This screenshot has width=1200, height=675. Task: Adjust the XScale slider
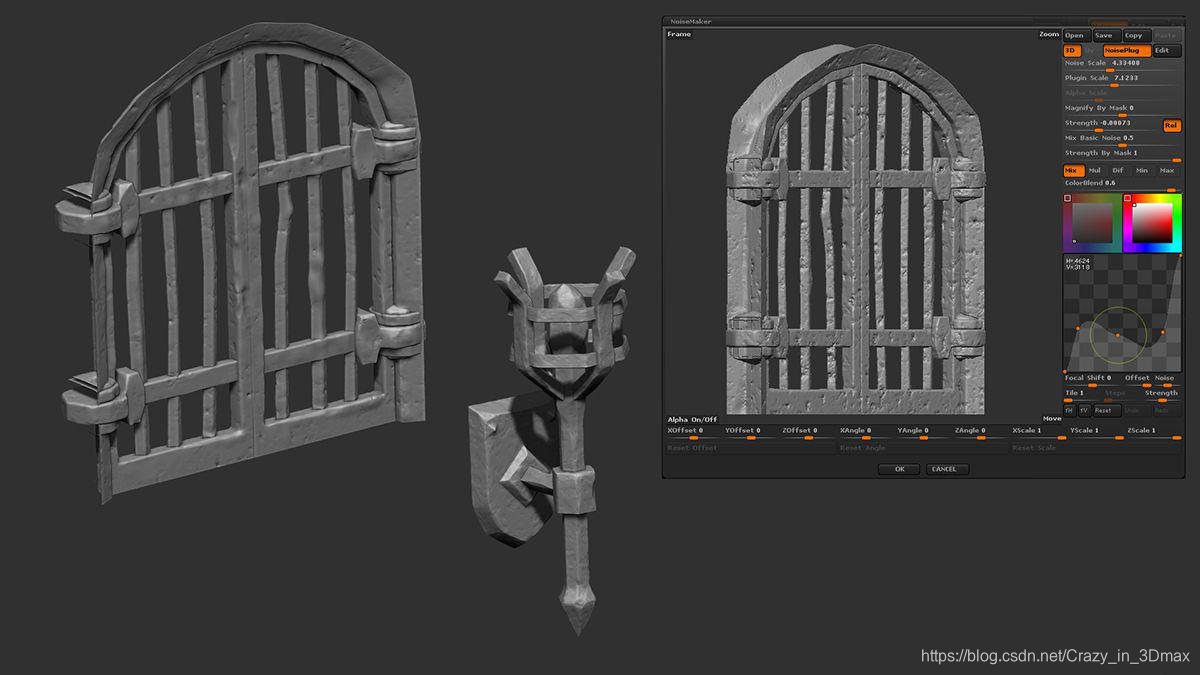(x=1038, y=433)
